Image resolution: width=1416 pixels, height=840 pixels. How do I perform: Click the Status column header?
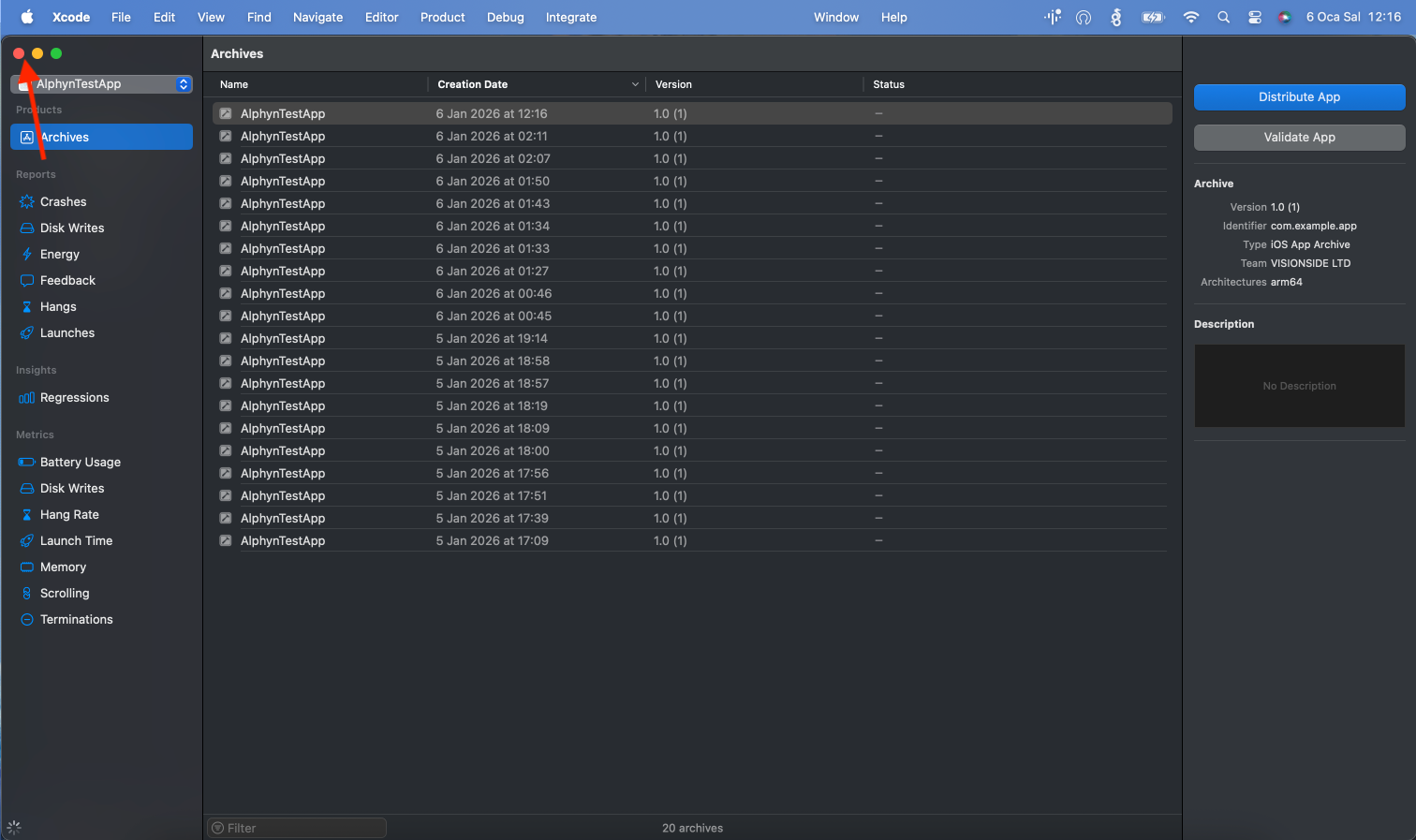[x=889, y=84]
